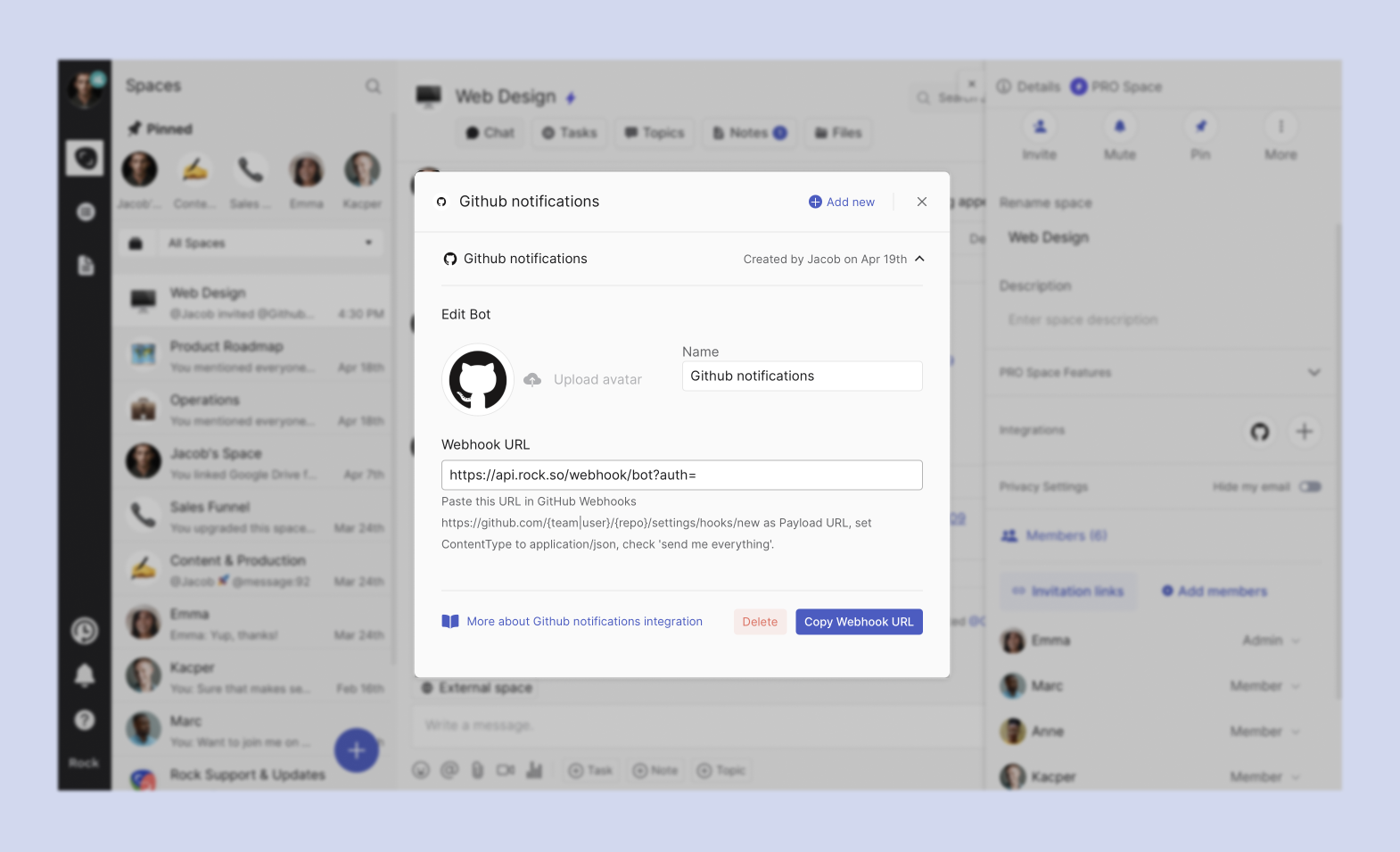Click the Name input field
The height and width of the screenshot is (852, 1400).
802,376
